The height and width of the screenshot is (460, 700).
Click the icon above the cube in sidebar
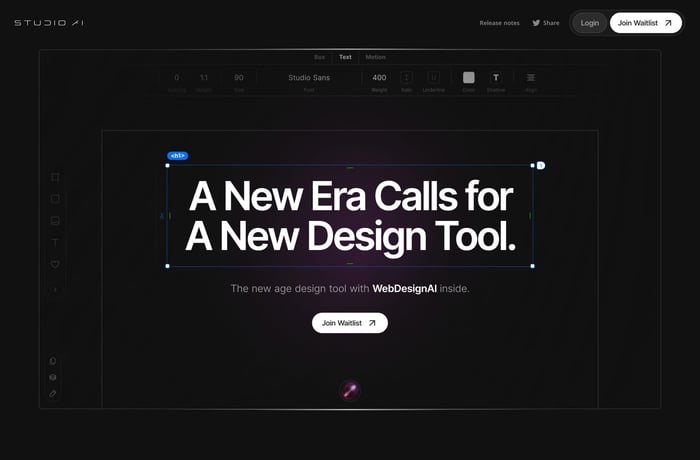pyautogui.click(x=53, y=361)
